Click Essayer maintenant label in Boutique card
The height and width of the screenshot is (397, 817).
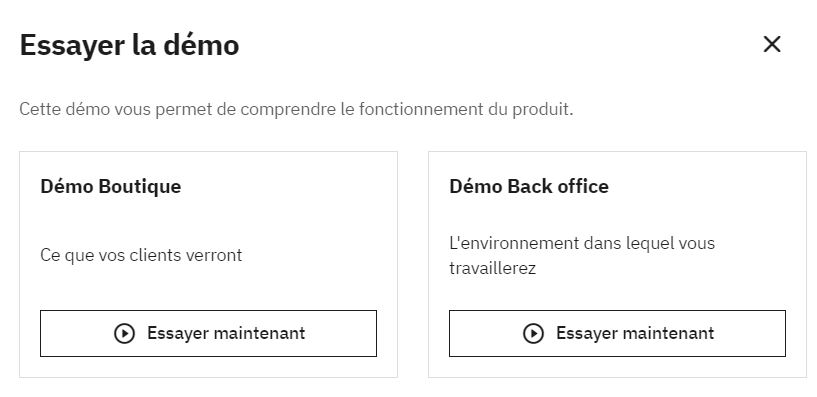[x=226, y=333]
